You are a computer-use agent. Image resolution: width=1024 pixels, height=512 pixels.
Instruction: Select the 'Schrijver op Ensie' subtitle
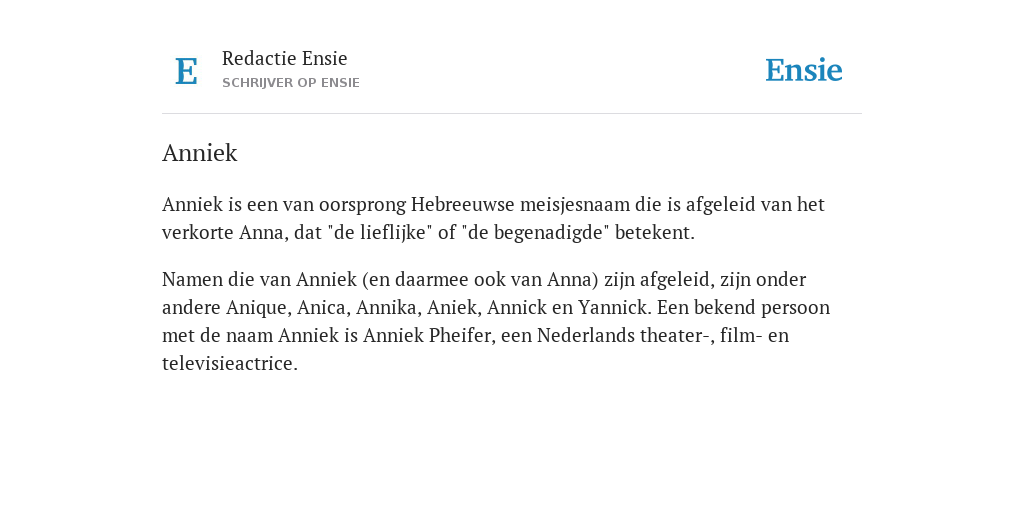coord(291,83)
